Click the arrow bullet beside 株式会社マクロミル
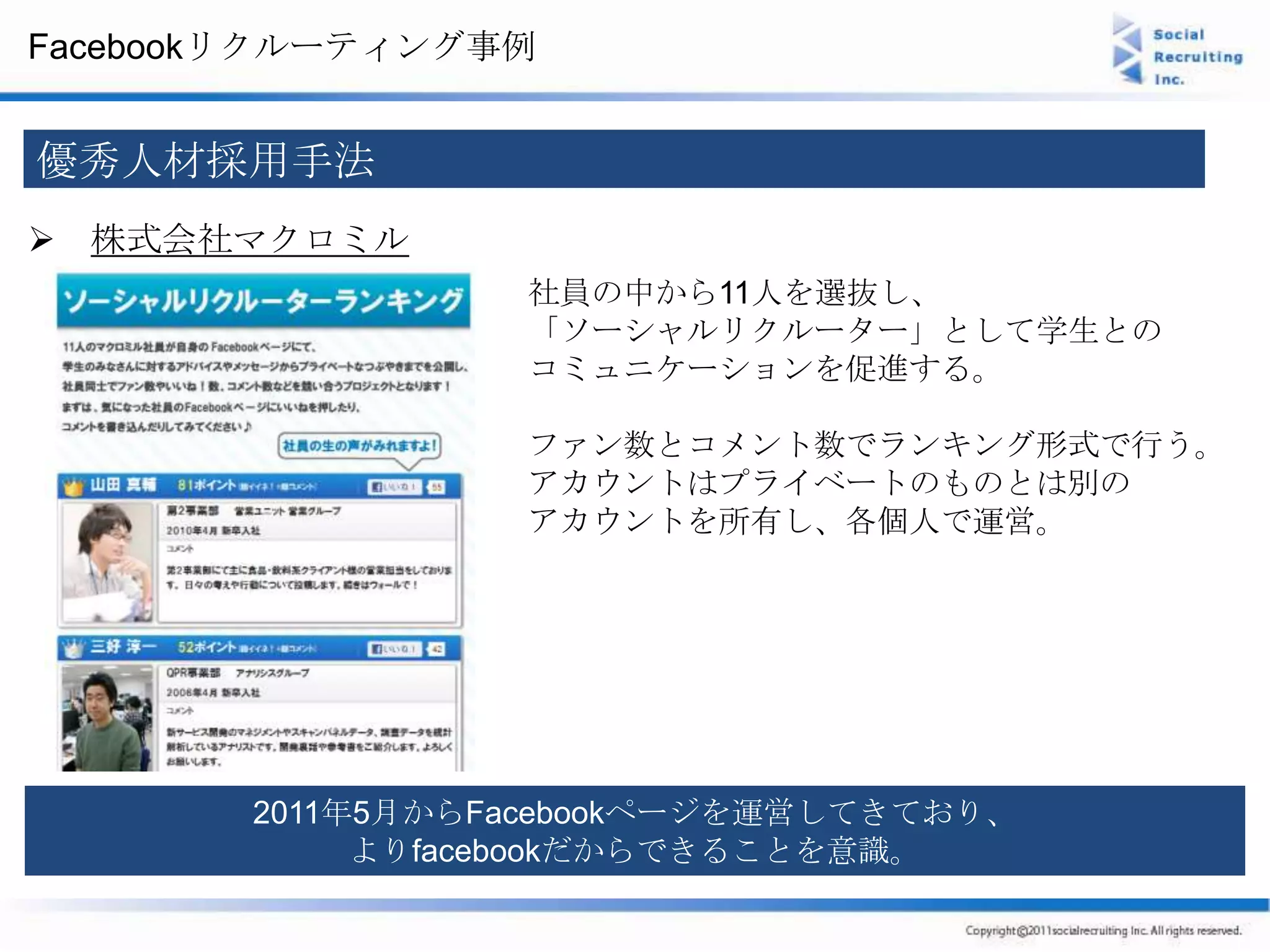This screenshot has height=952, width=1270. [x=41, y=239]
